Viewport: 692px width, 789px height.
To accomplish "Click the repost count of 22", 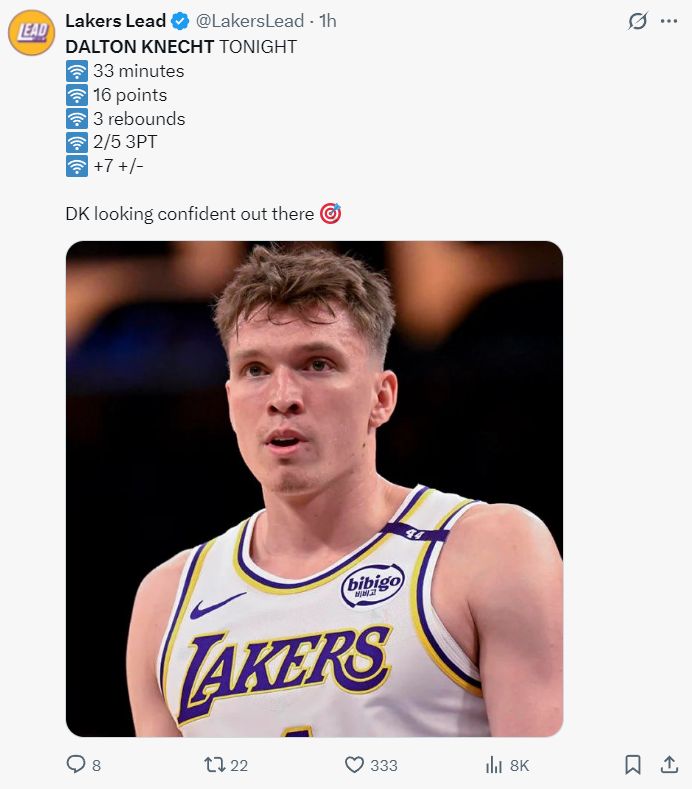I will 238,765.
